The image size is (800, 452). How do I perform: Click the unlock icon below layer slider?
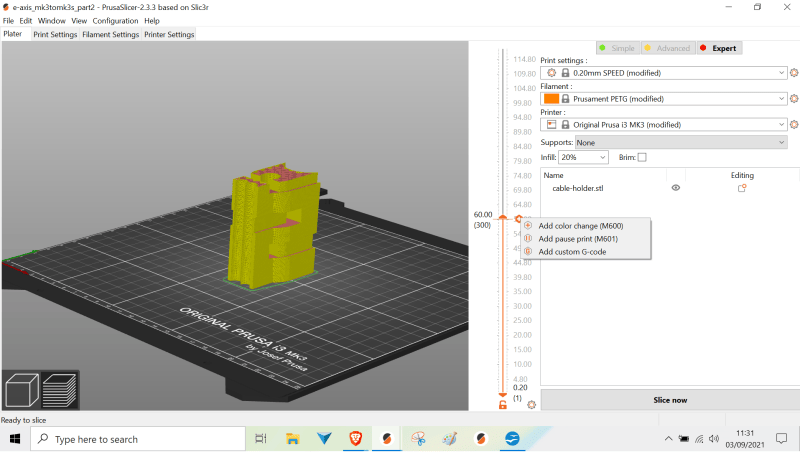[x=503, y=405]
